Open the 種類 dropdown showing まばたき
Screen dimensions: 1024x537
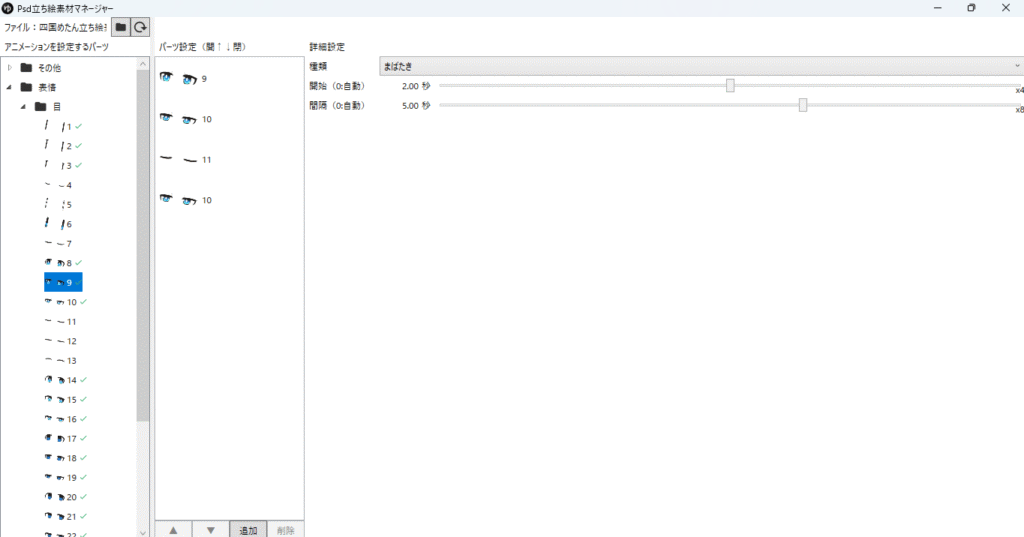coord(700,66)
